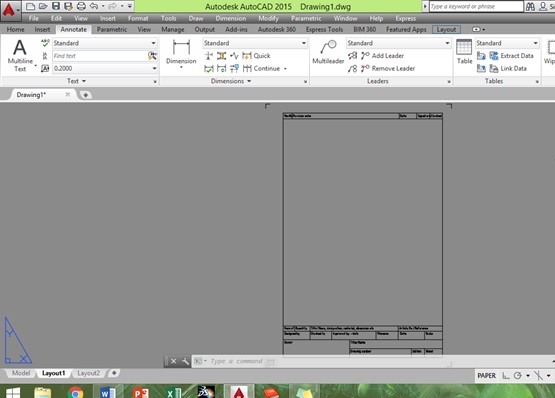Click Extract Data in Tables panel
This screenshot has width=555, height=398.
[x=511, y=56]
